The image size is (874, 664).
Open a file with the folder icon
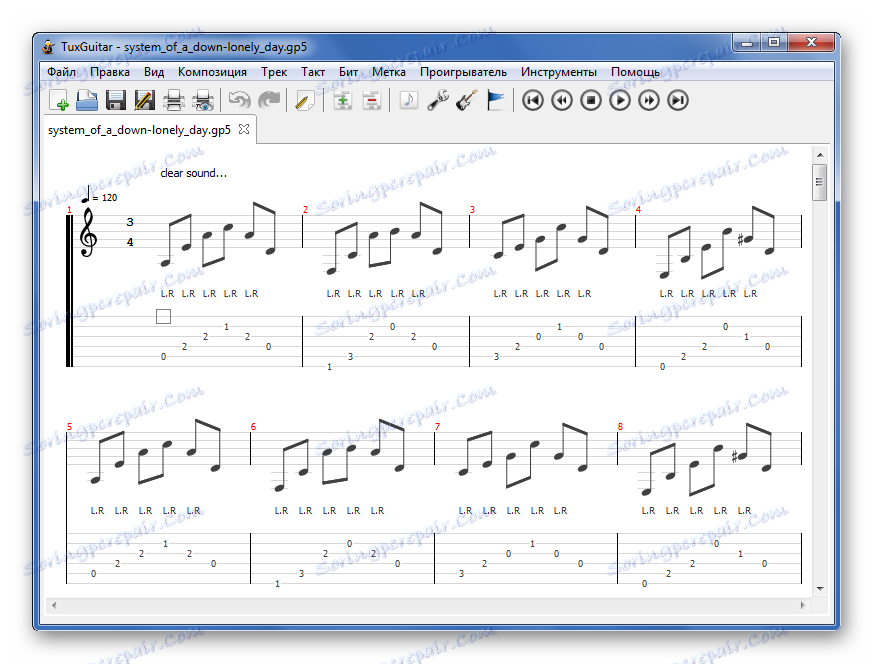(87, 101)
